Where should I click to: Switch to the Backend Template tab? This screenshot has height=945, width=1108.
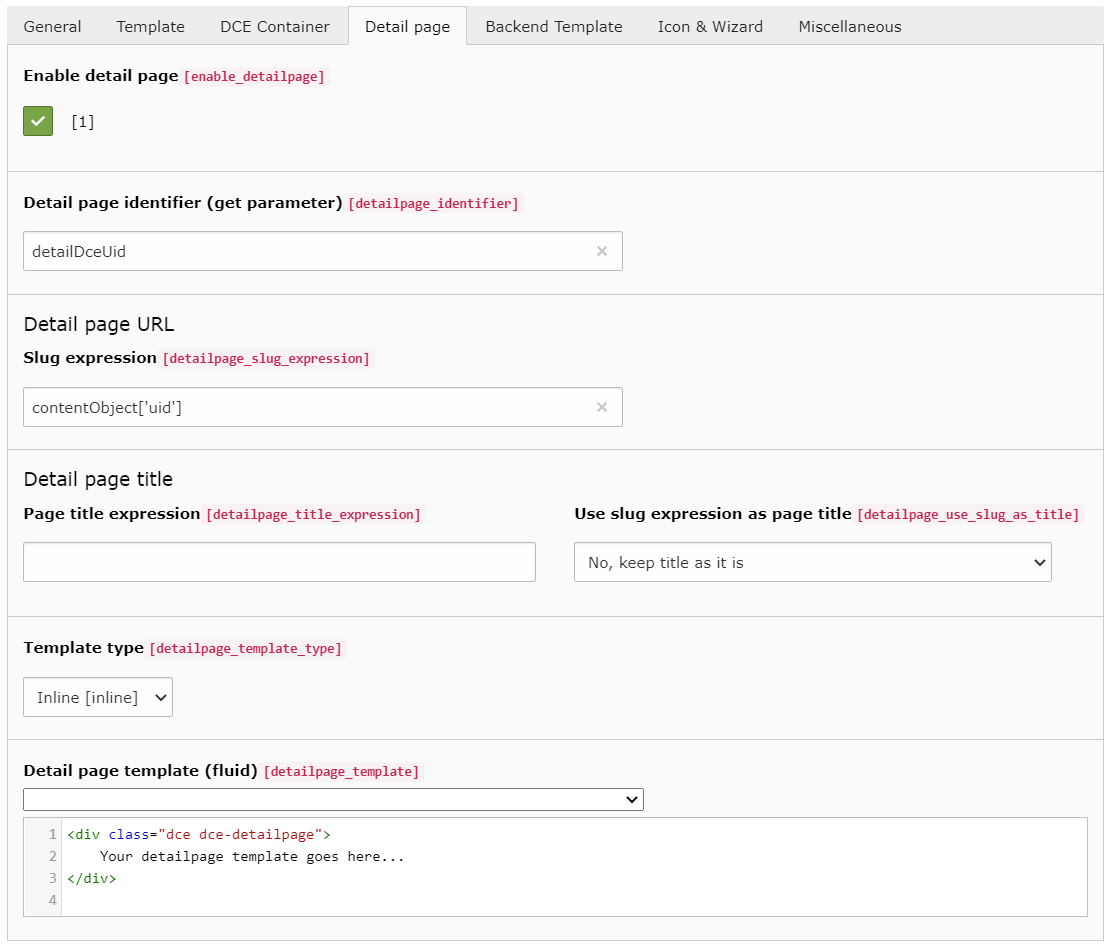(554, 26)
